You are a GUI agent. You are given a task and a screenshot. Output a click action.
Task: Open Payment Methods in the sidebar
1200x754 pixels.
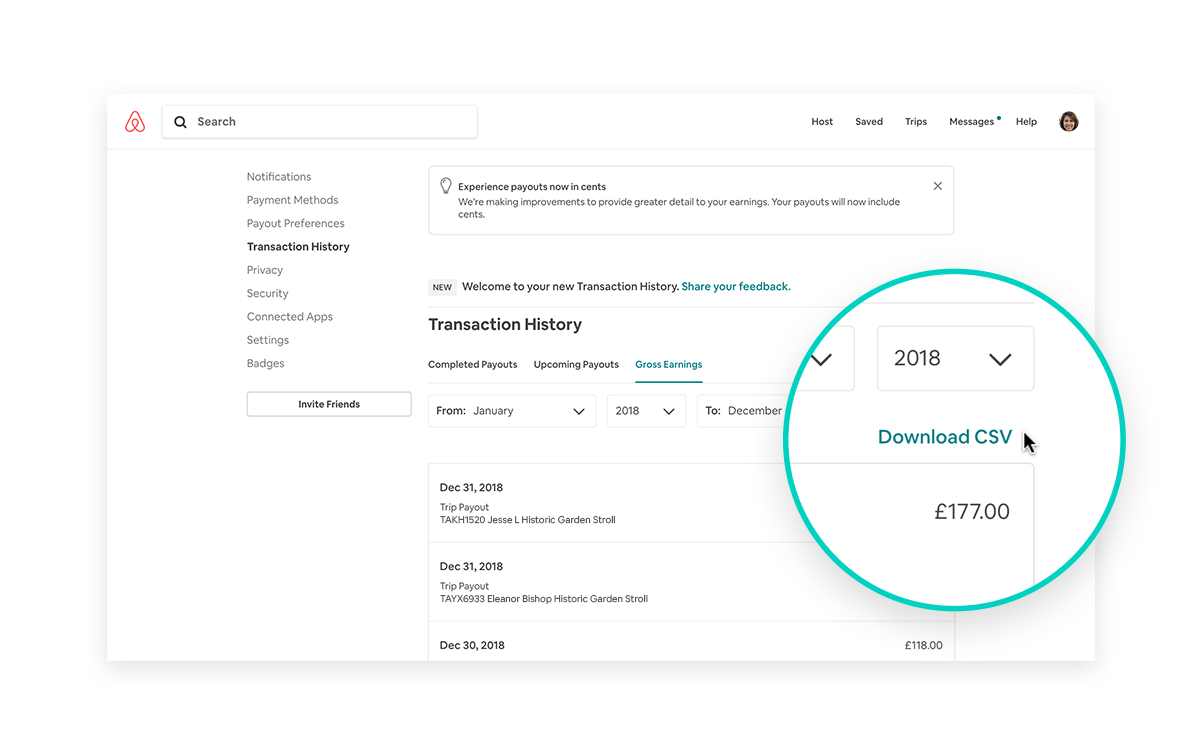tap(292, 200)
